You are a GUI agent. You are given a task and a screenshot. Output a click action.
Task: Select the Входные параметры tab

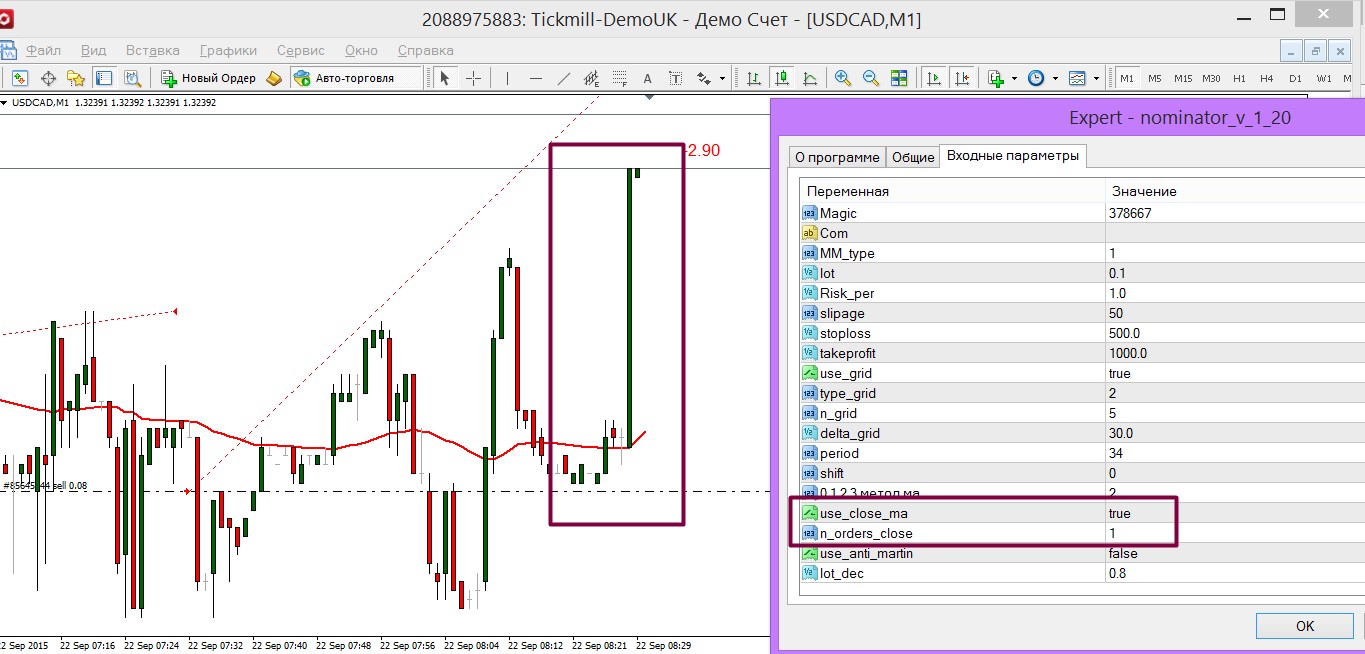tap(1013, 156)
